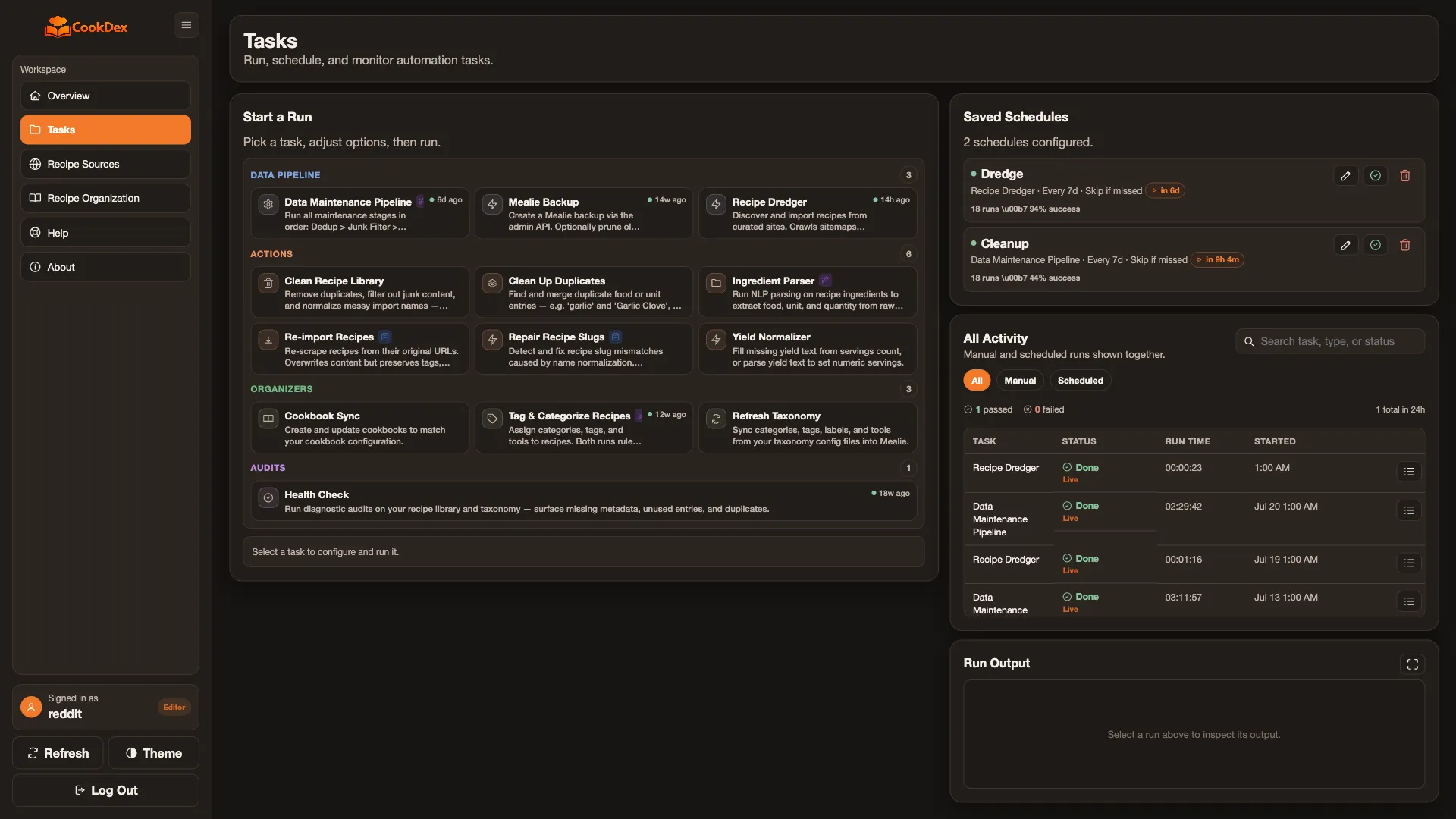Open the Overview page
The height and width of the screenshot is (819, 1456).
click(x=105, y=96)
